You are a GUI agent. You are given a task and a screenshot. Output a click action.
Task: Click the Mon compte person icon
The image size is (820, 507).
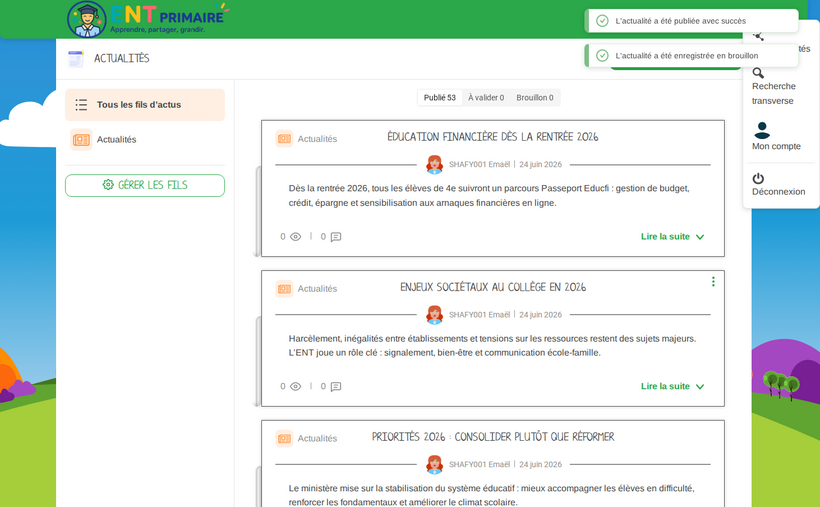click(x=762, y=130)
